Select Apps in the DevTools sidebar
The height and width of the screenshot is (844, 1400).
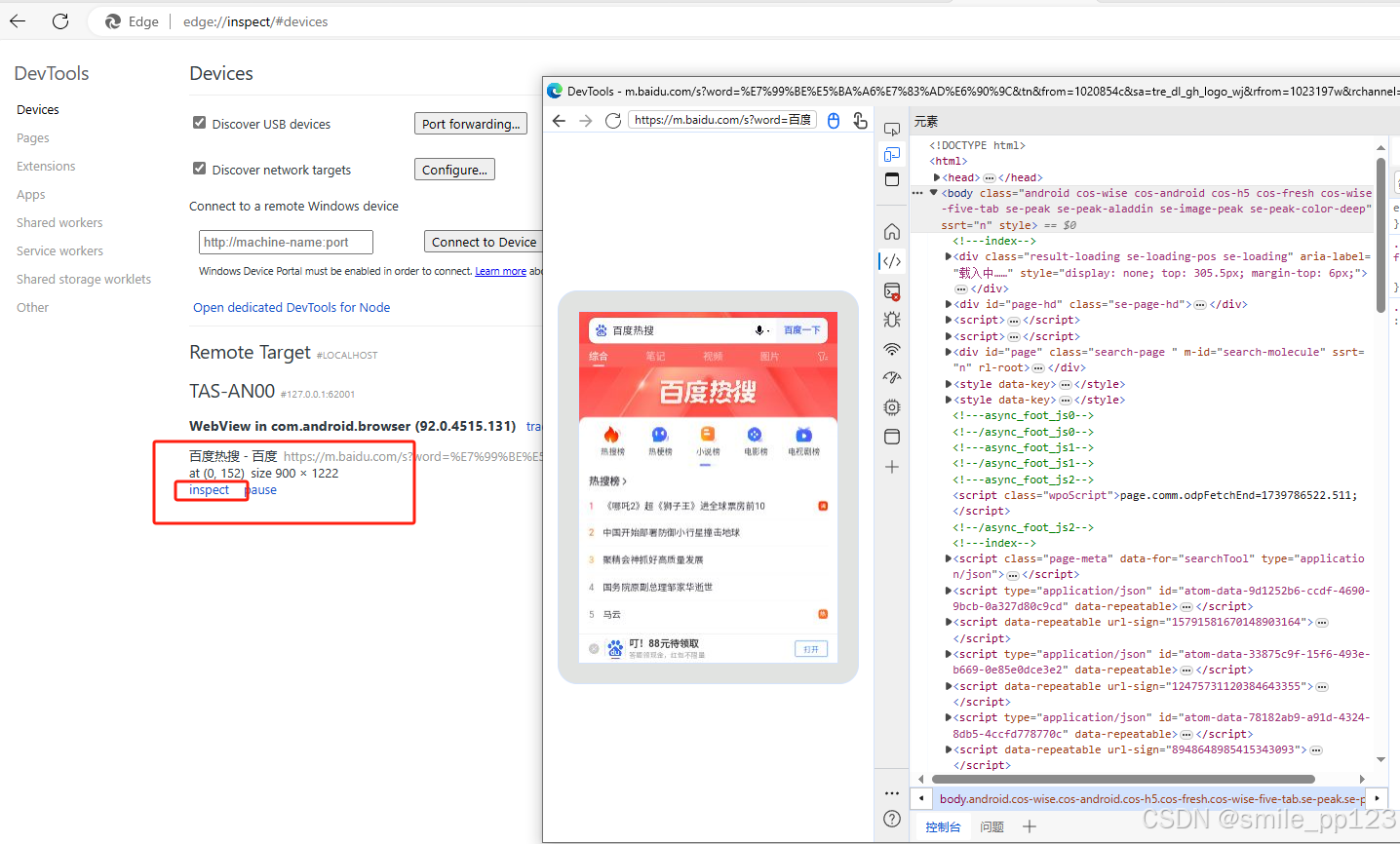[x=31, y=194]
